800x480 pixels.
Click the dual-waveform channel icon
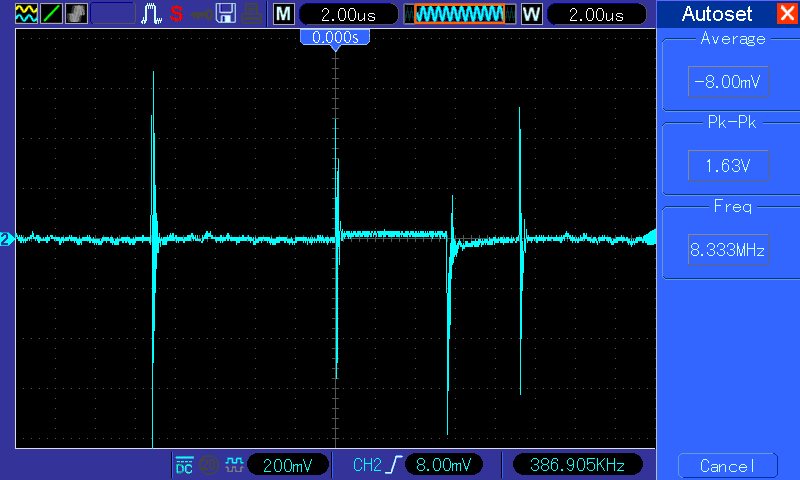(x=26, y=14)
